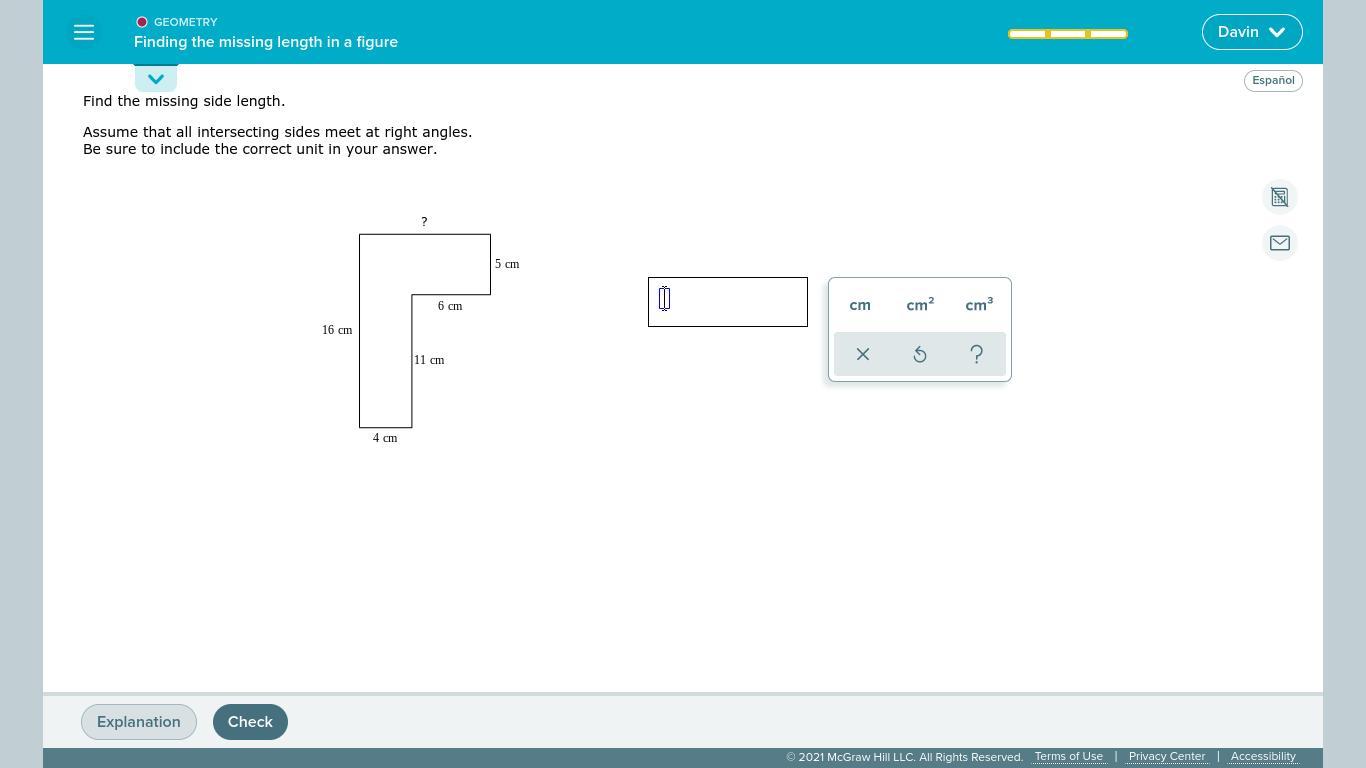
Task: Open Terms of Use link
Action: click(x=1069, y=756)
